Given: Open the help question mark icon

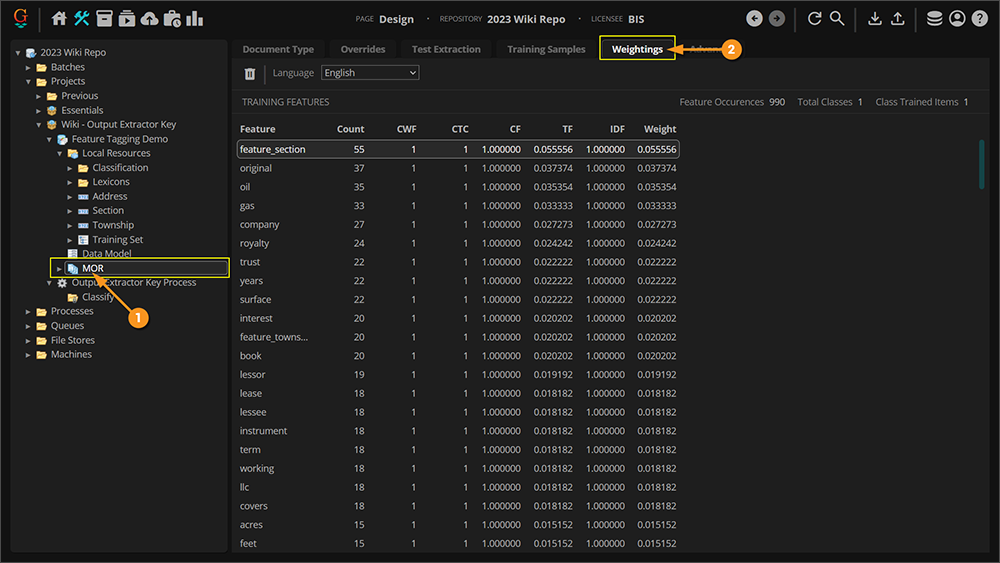Looking at the screenshot, I should (x=979, y=19).
